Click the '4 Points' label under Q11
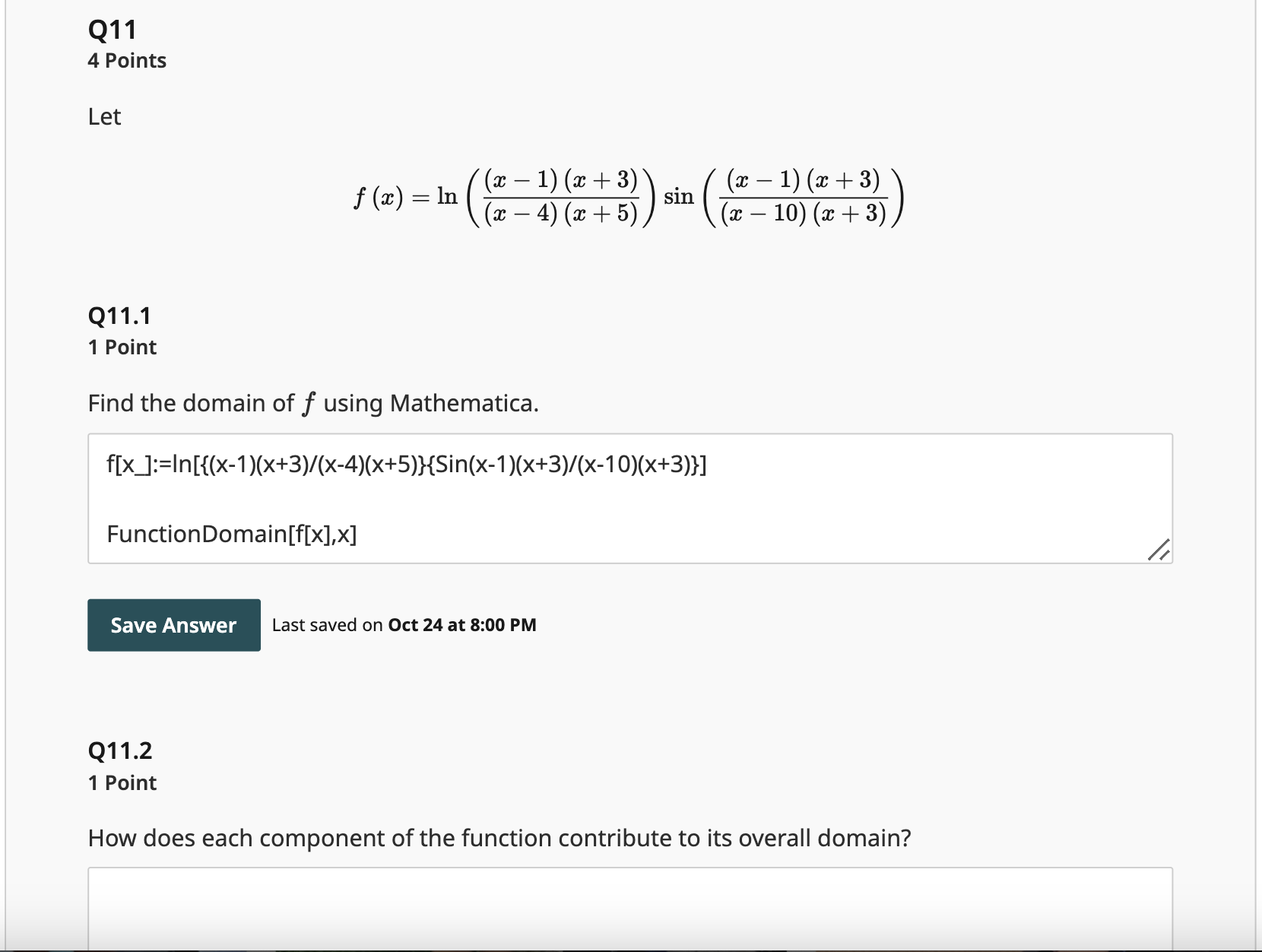Viewport: 1262px width, 952px height. [127, 60]
